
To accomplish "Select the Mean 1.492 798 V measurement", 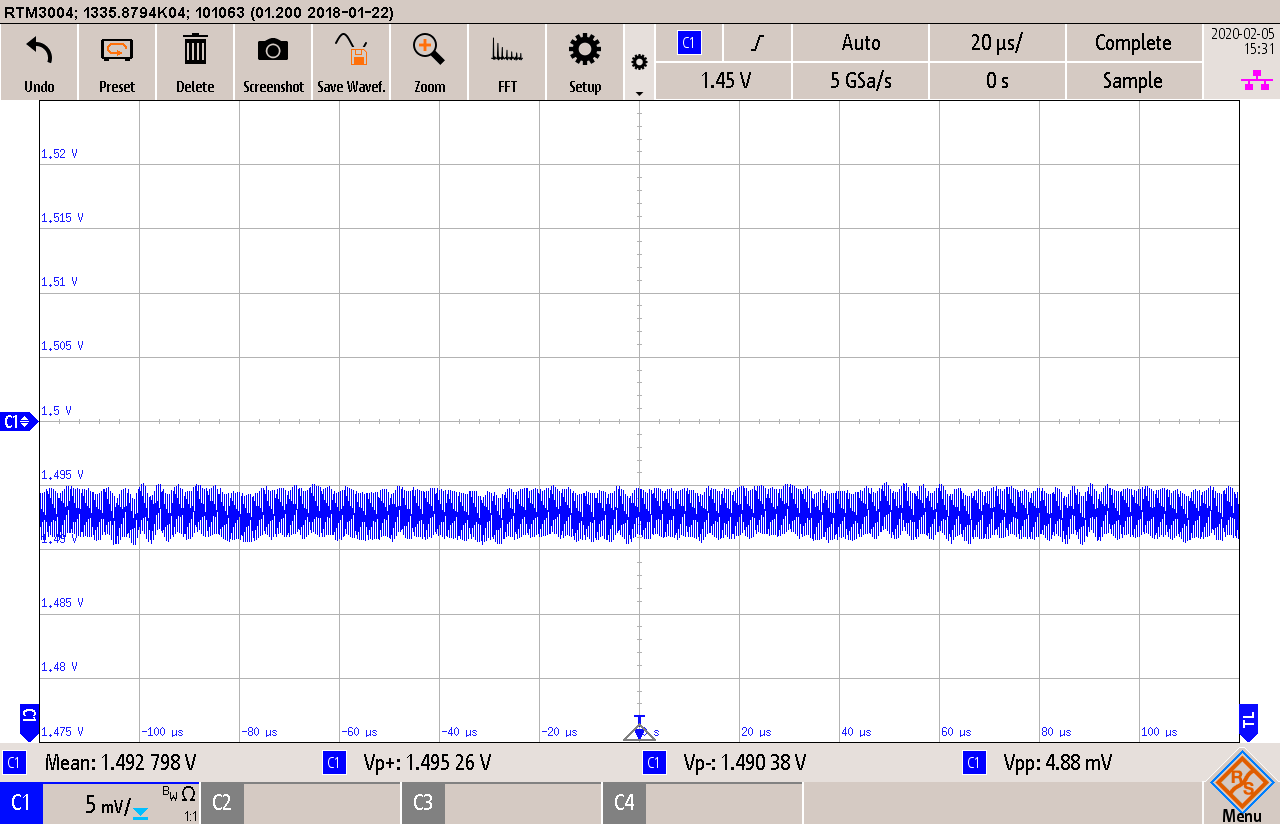I will tap(120, 763).
